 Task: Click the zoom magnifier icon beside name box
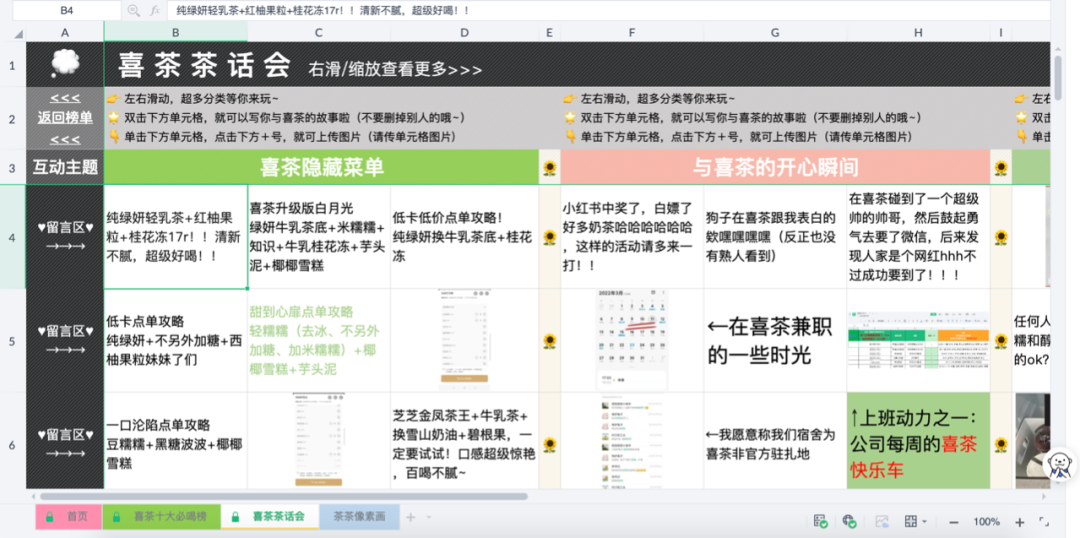(133, 10)
